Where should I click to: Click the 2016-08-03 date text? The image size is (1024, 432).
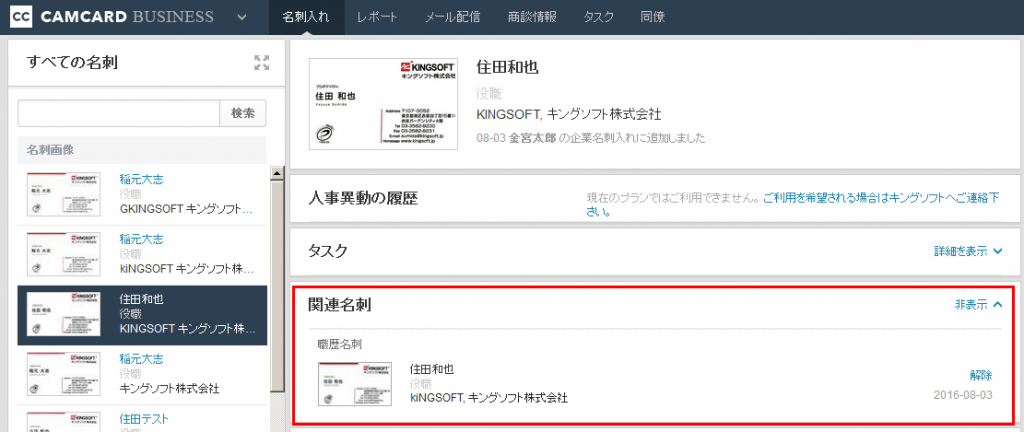(963, 395)
